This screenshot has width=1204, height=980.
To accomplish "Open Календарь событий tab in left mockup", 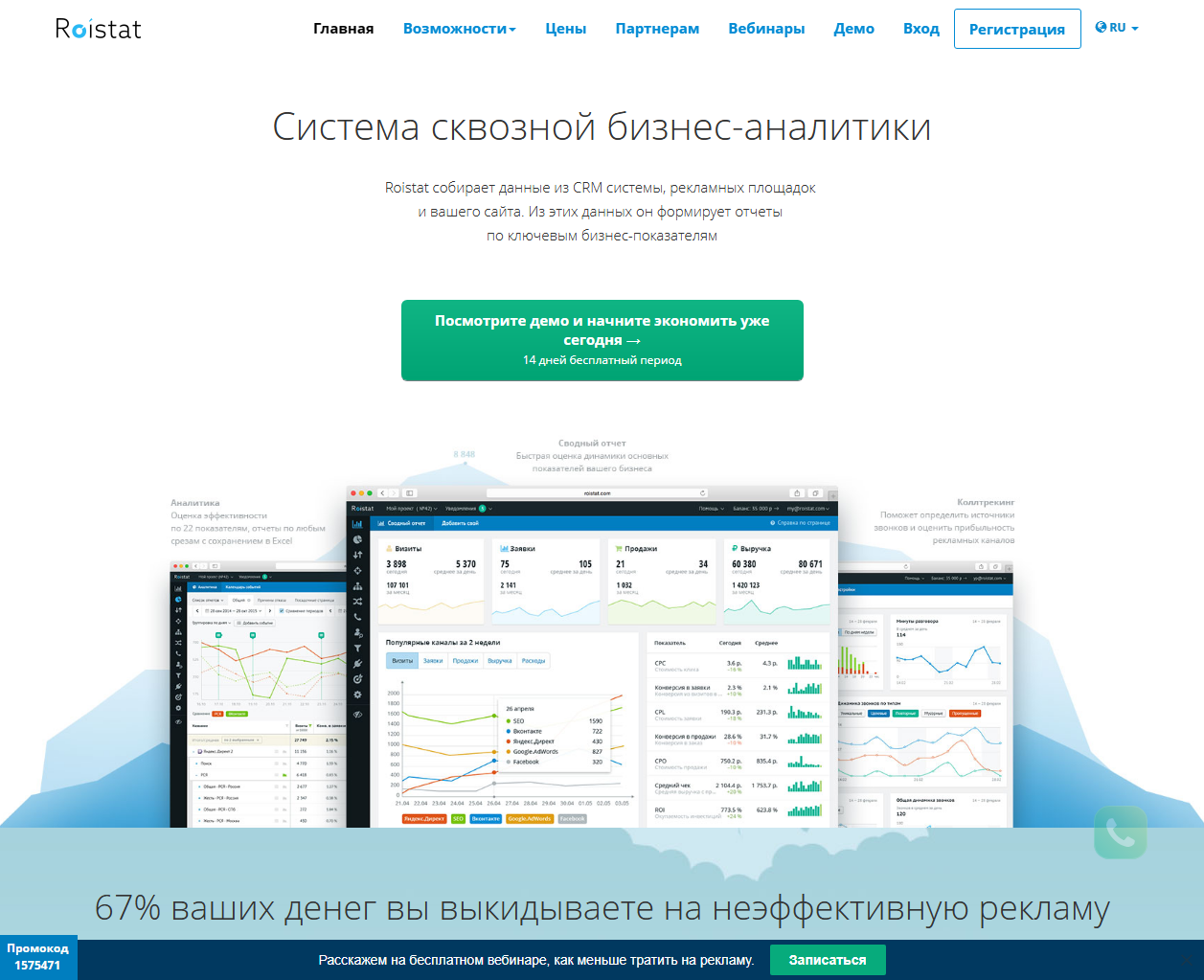I will [242, 586].
